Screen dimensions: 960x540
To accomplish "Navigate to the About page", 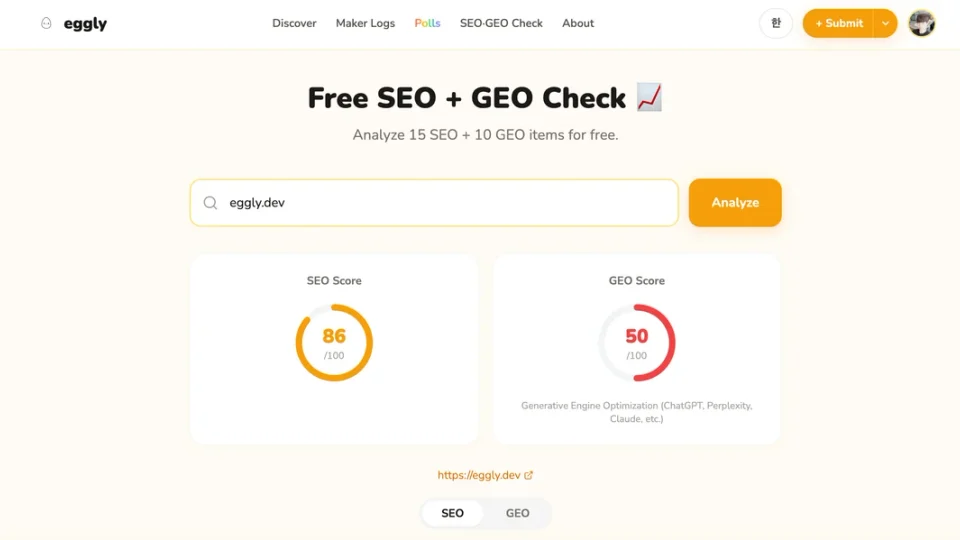I will pos(578,23).
